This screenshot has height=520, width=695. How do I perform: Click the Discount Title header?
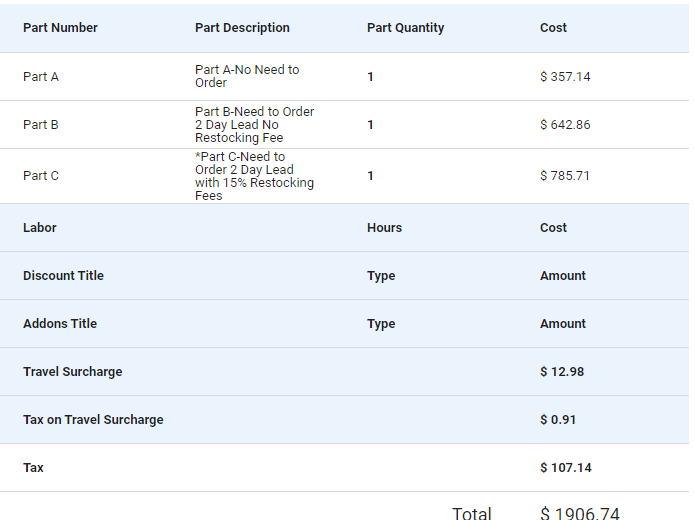click(63, 275)
